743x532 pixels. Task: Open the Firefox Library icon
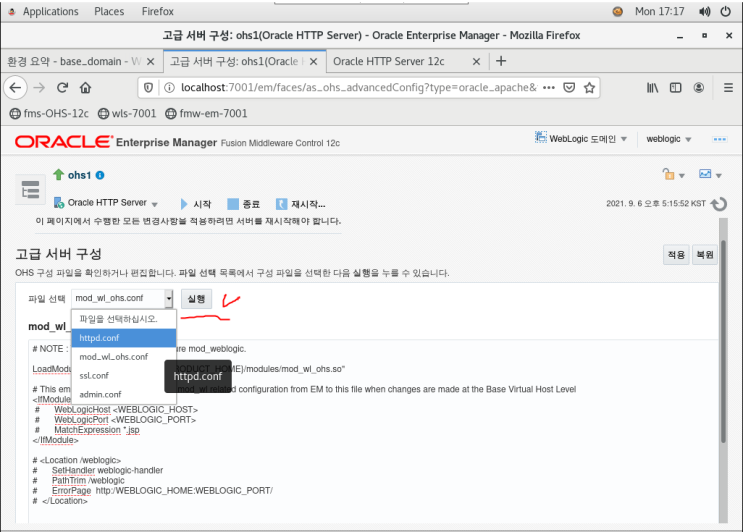click(652, 88)
